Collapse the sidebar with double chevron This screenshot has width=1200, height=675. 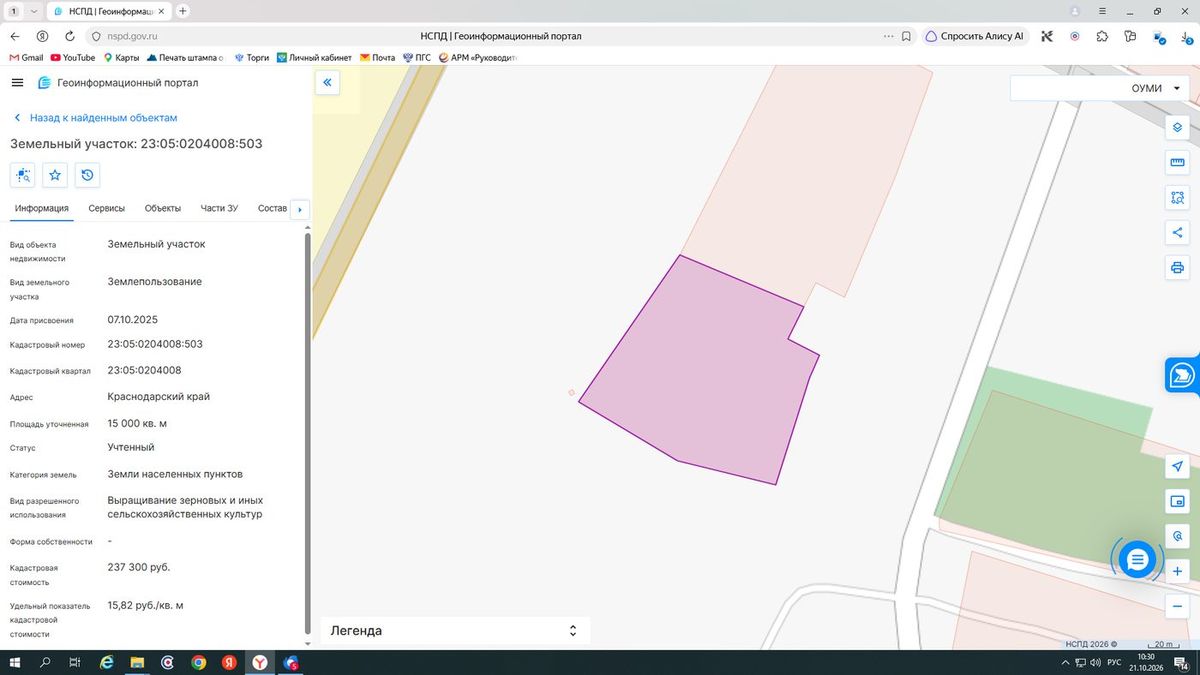327,83
